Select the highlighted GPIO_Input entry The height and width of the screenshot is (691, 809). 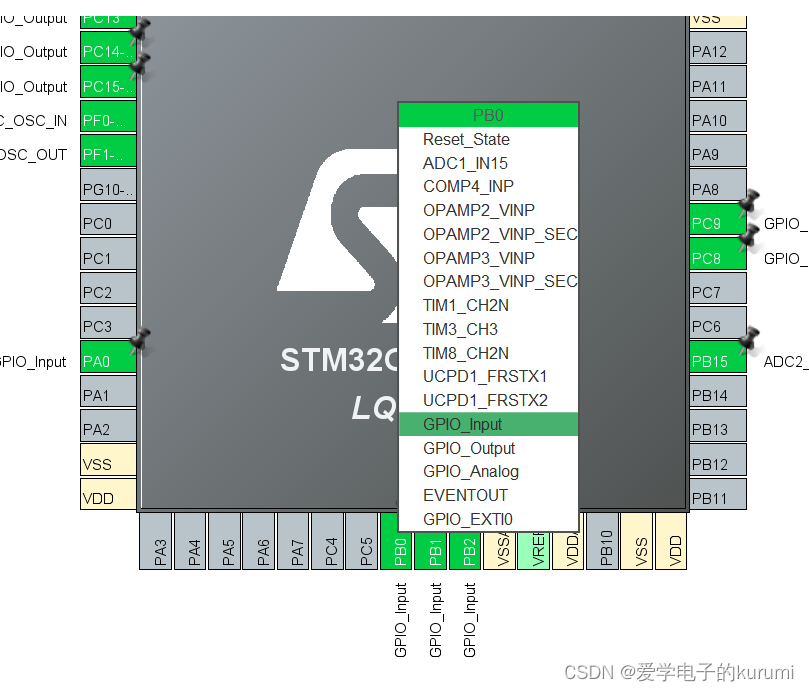point(462,424)
